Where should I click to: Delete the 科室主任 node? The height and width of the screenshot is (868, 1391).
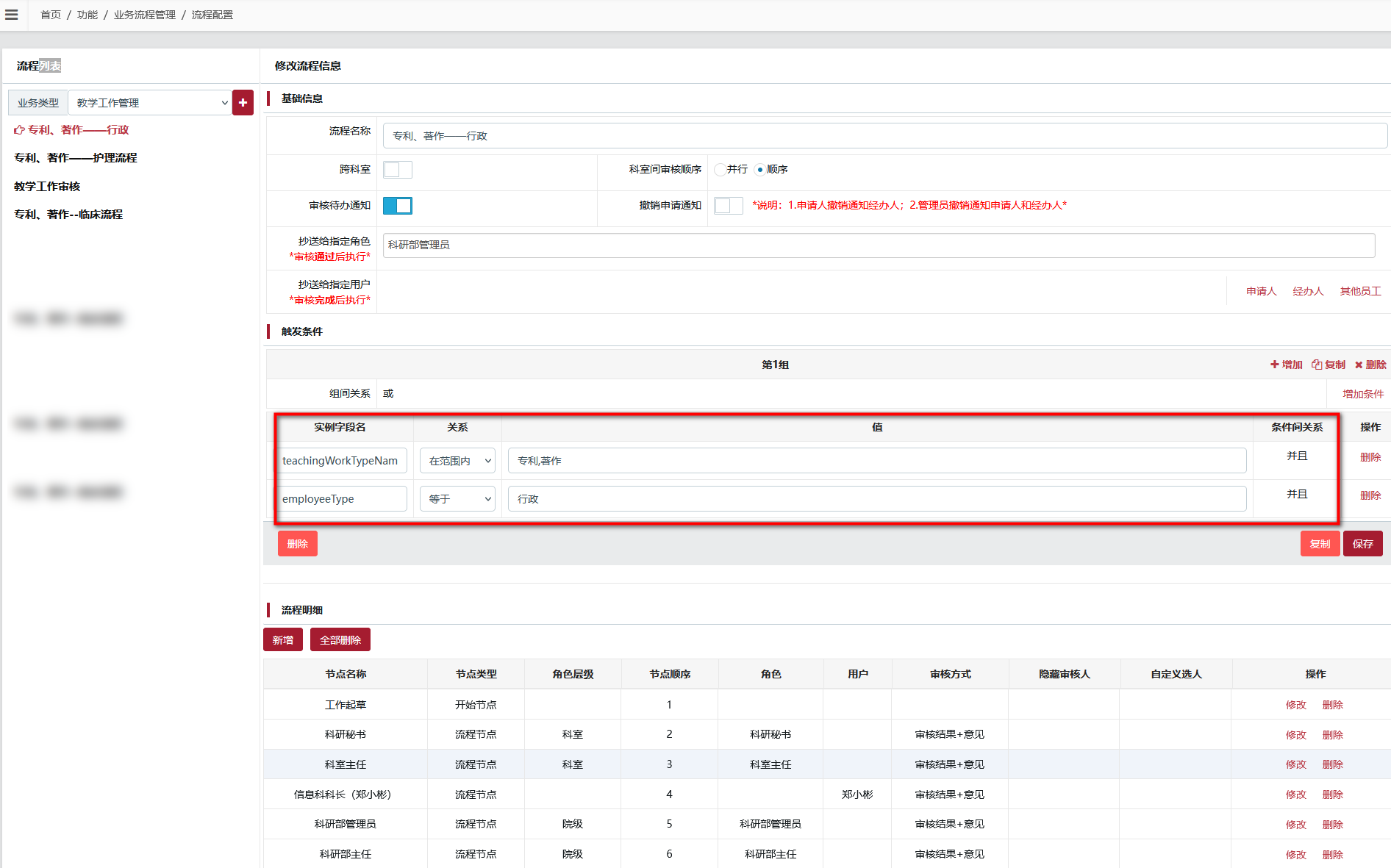[x=1333, y=765]
